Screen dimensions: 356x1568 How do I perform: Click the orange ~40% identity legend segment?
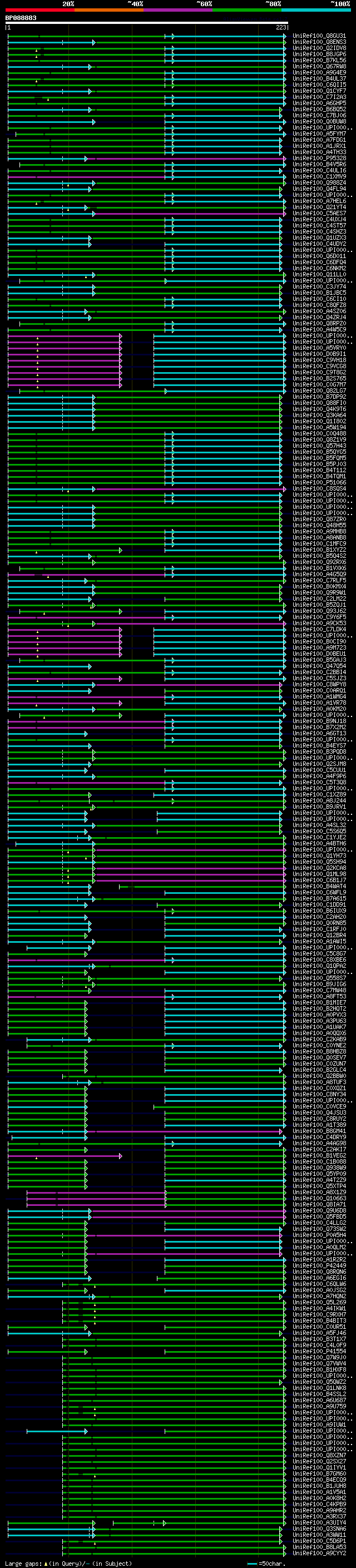(109, 10)
